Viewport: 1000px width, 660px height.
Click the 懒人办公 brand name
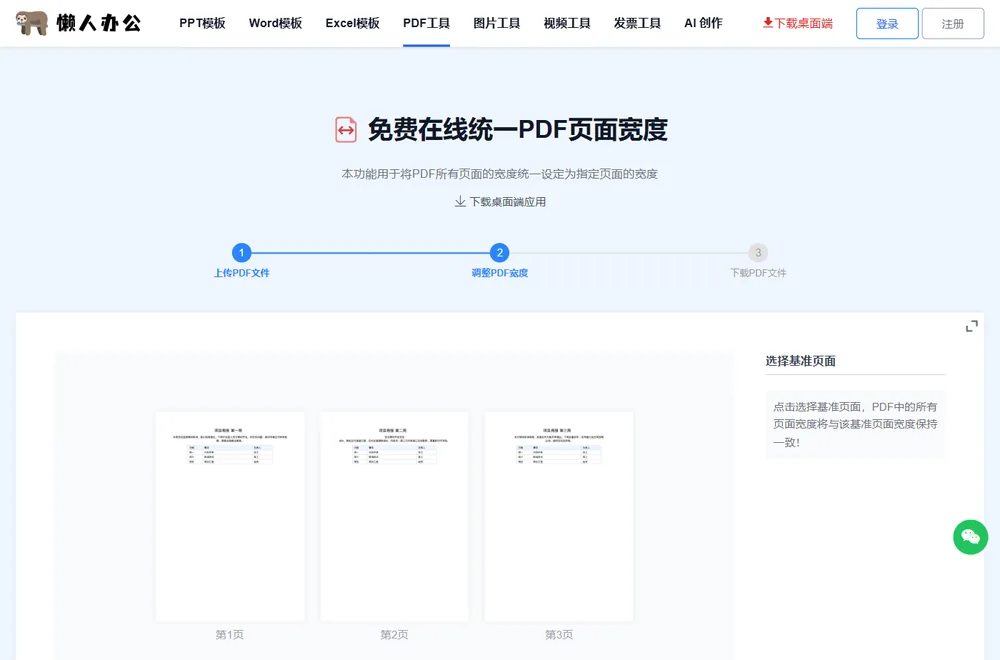coord(98,24)
